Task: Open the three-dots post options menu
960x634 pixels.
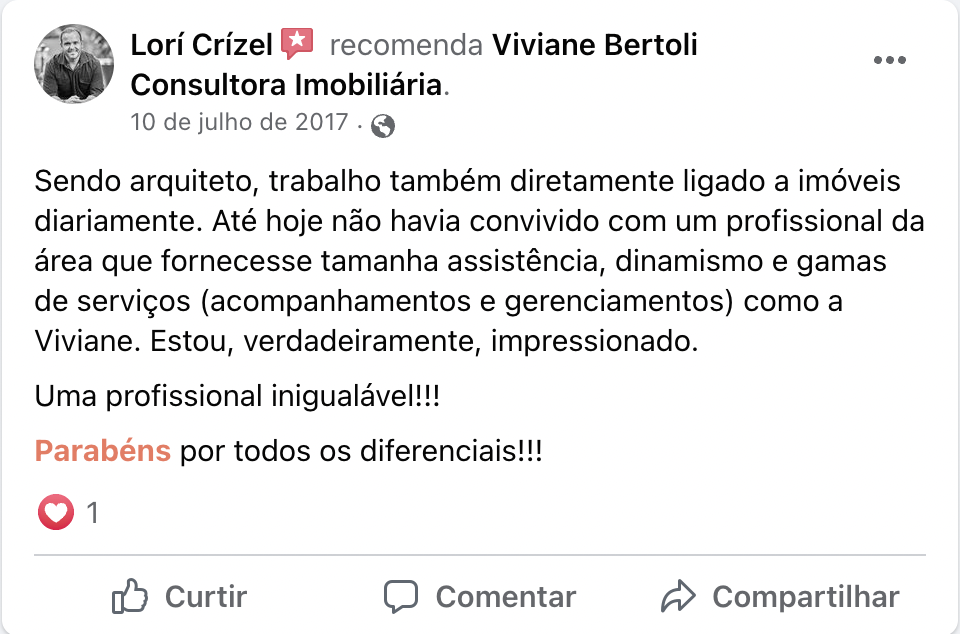Action: 889,60
